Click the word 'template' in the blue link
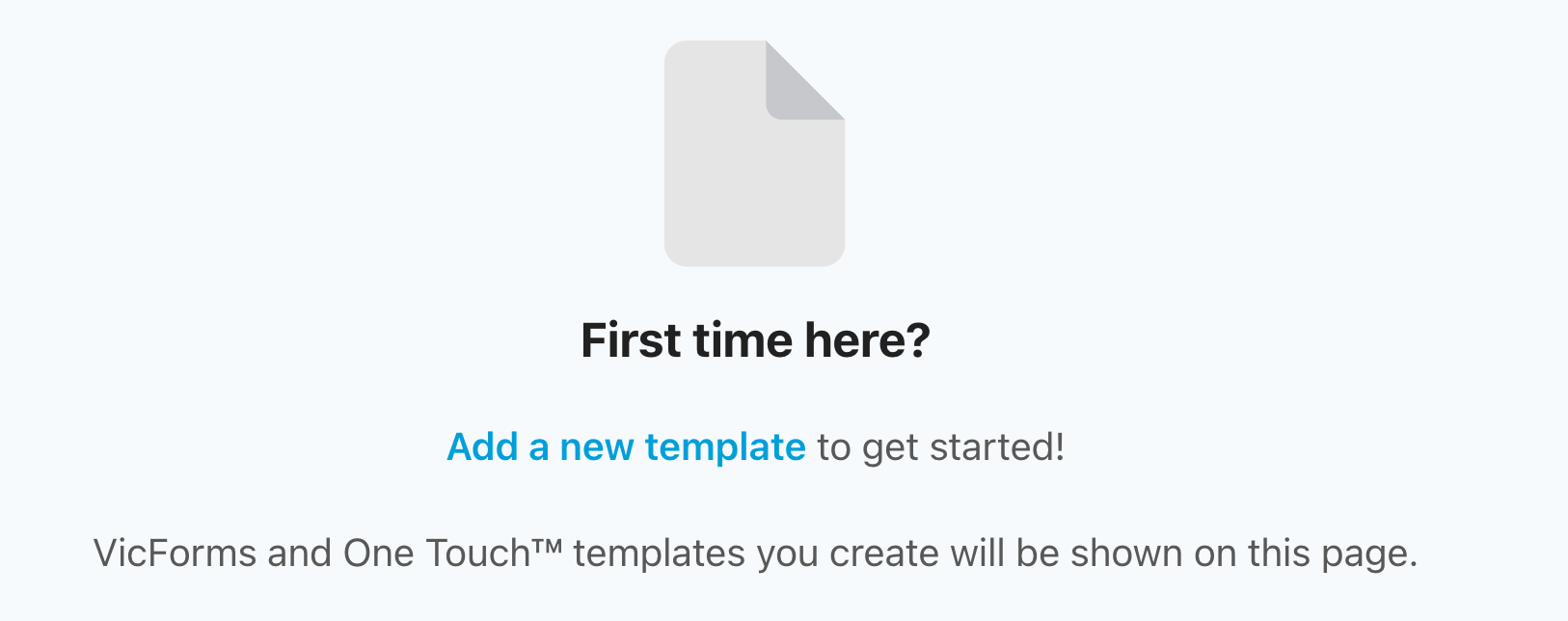 pyautogui.click(x=725, y=447)
